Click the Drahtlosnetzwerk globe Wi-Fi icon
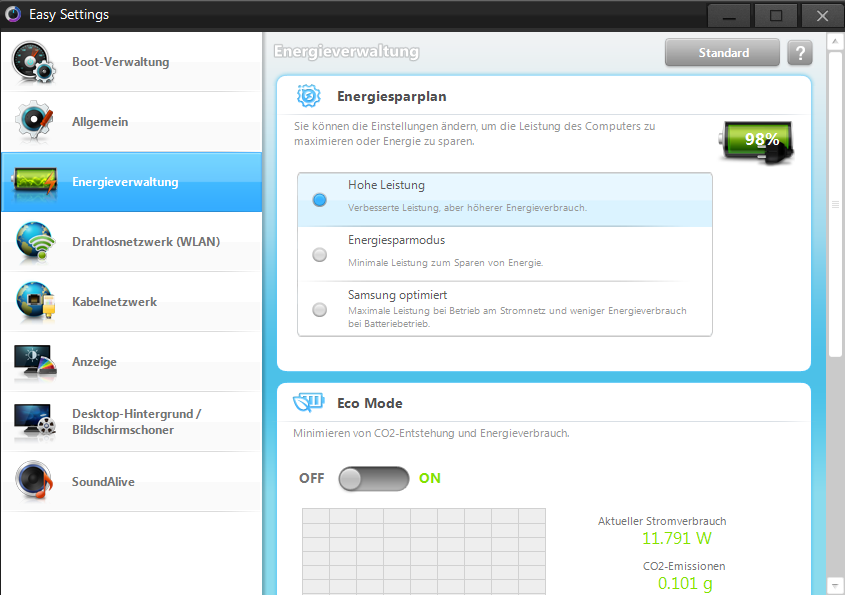845x595 pixels. [x=35, y=242]
